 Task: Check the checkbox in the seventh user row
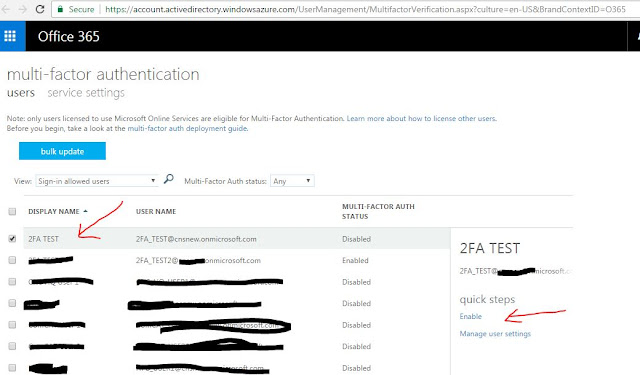pos(12,368)
